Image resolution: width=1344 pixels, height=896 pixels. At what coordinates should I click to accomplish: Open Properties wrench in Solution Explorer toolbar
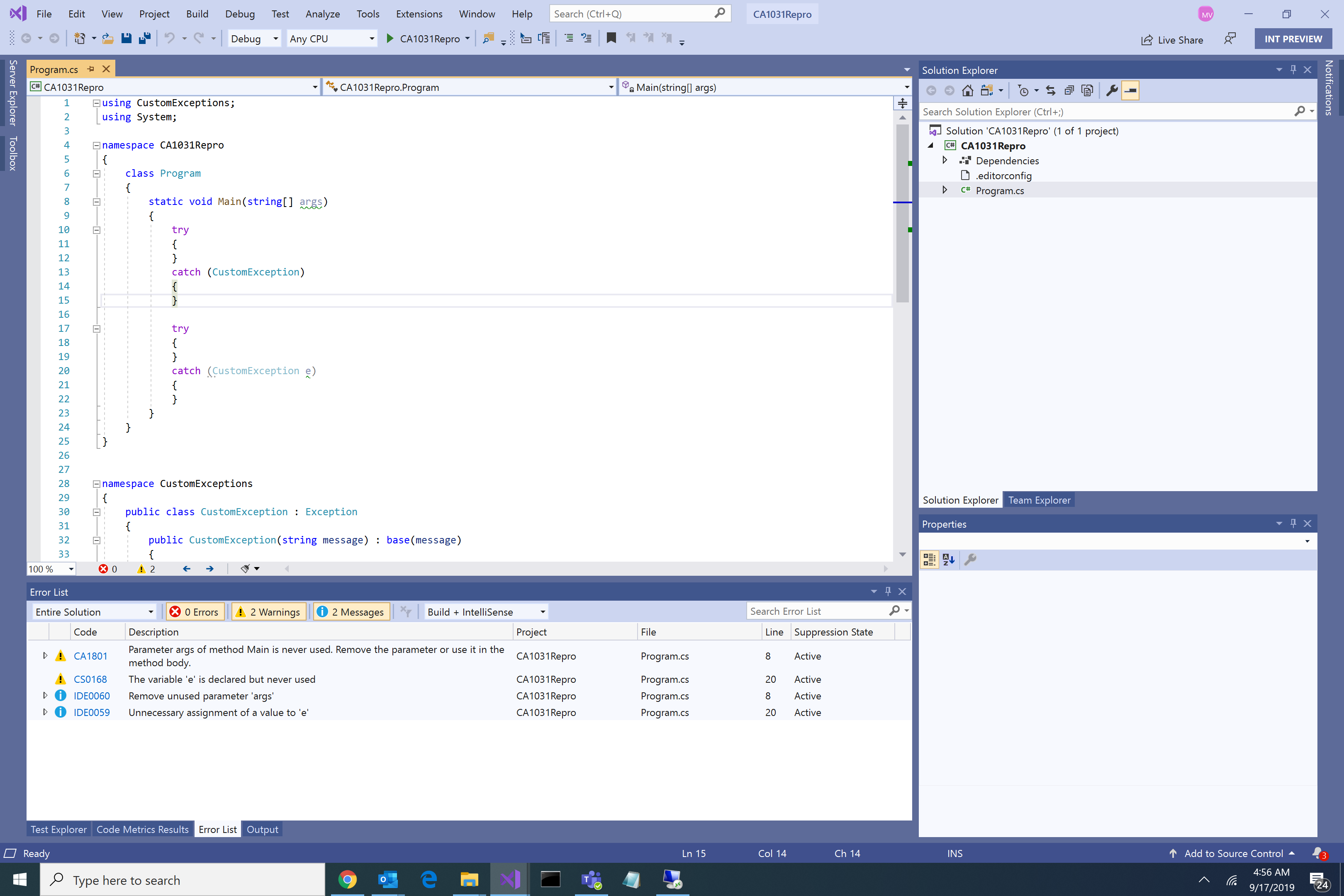pos(1112,90)
